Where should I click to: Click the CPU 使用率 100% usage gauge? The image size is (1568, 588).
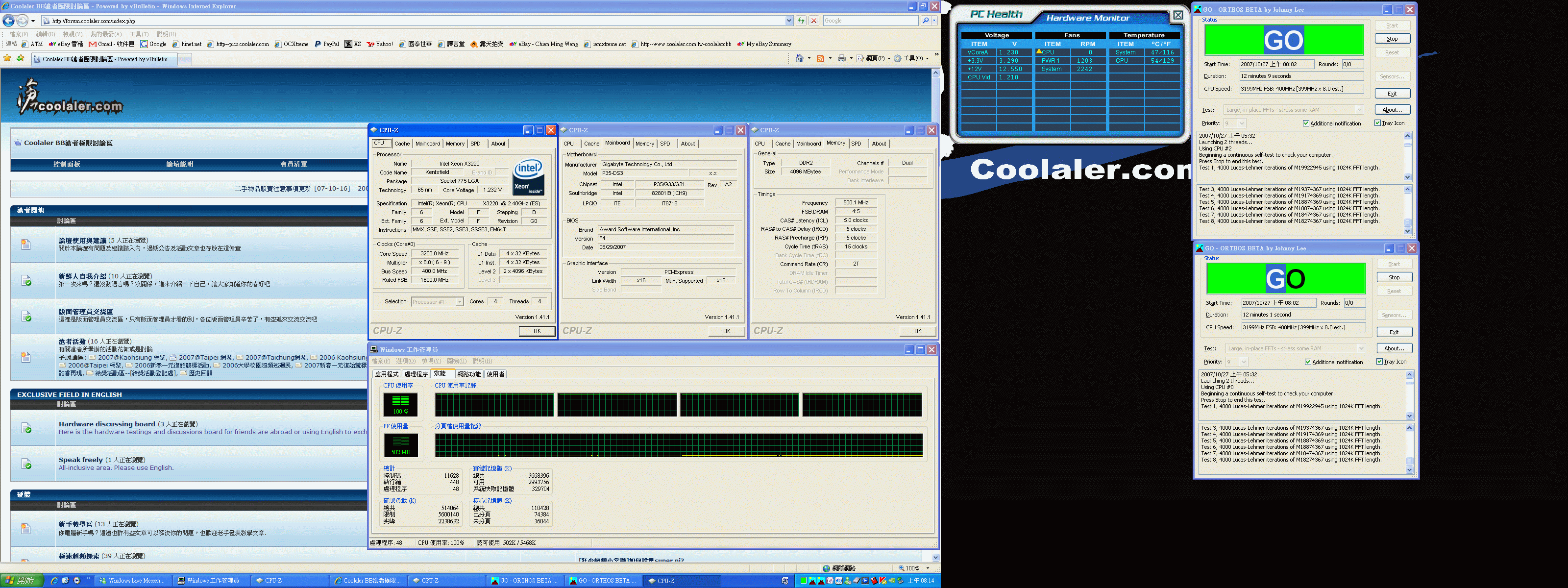click(400, 405)
